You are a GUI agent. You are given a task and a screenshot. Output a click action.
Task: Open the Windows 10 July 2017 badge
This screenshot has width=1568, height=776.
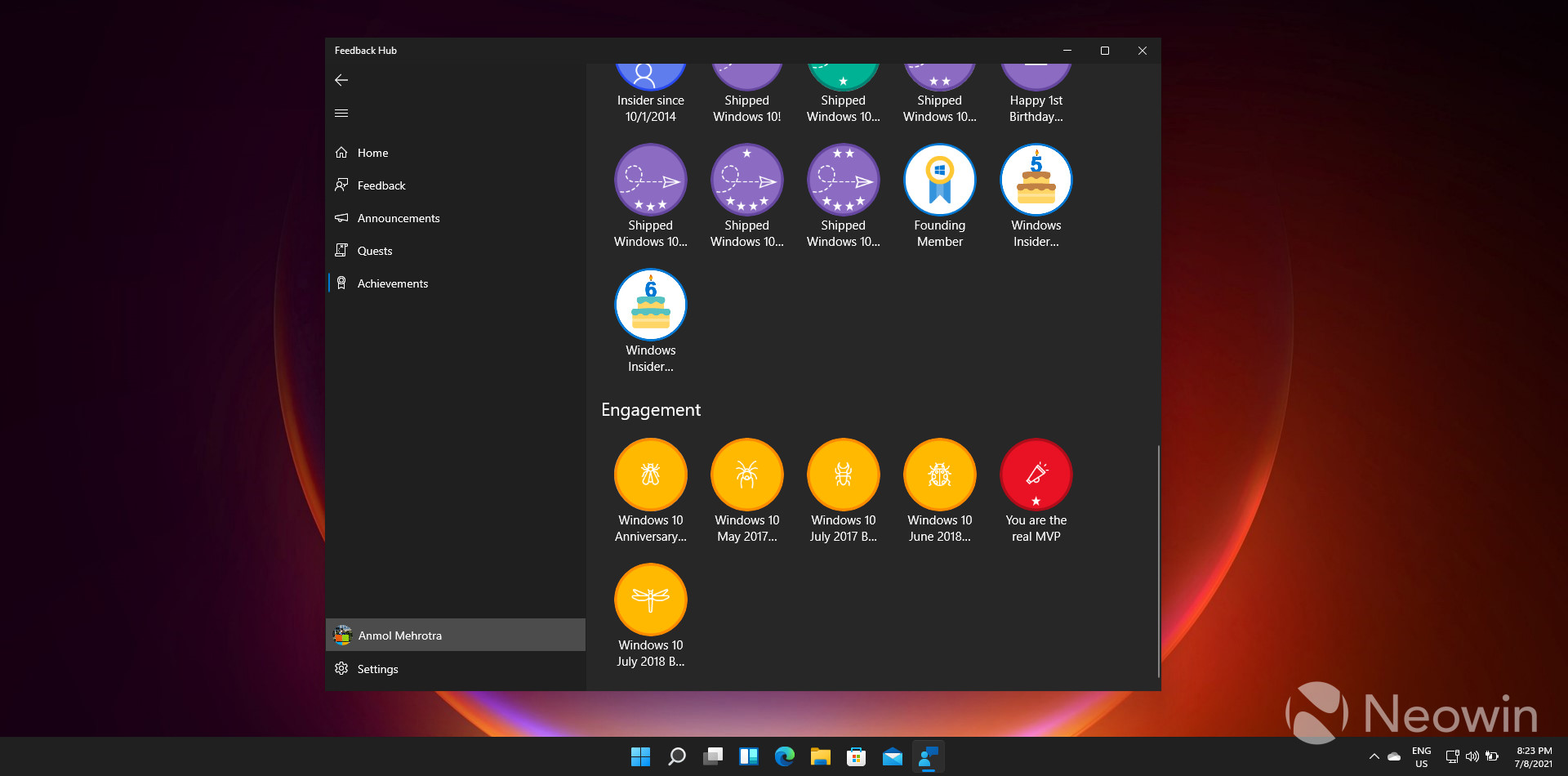coord(844,491)
